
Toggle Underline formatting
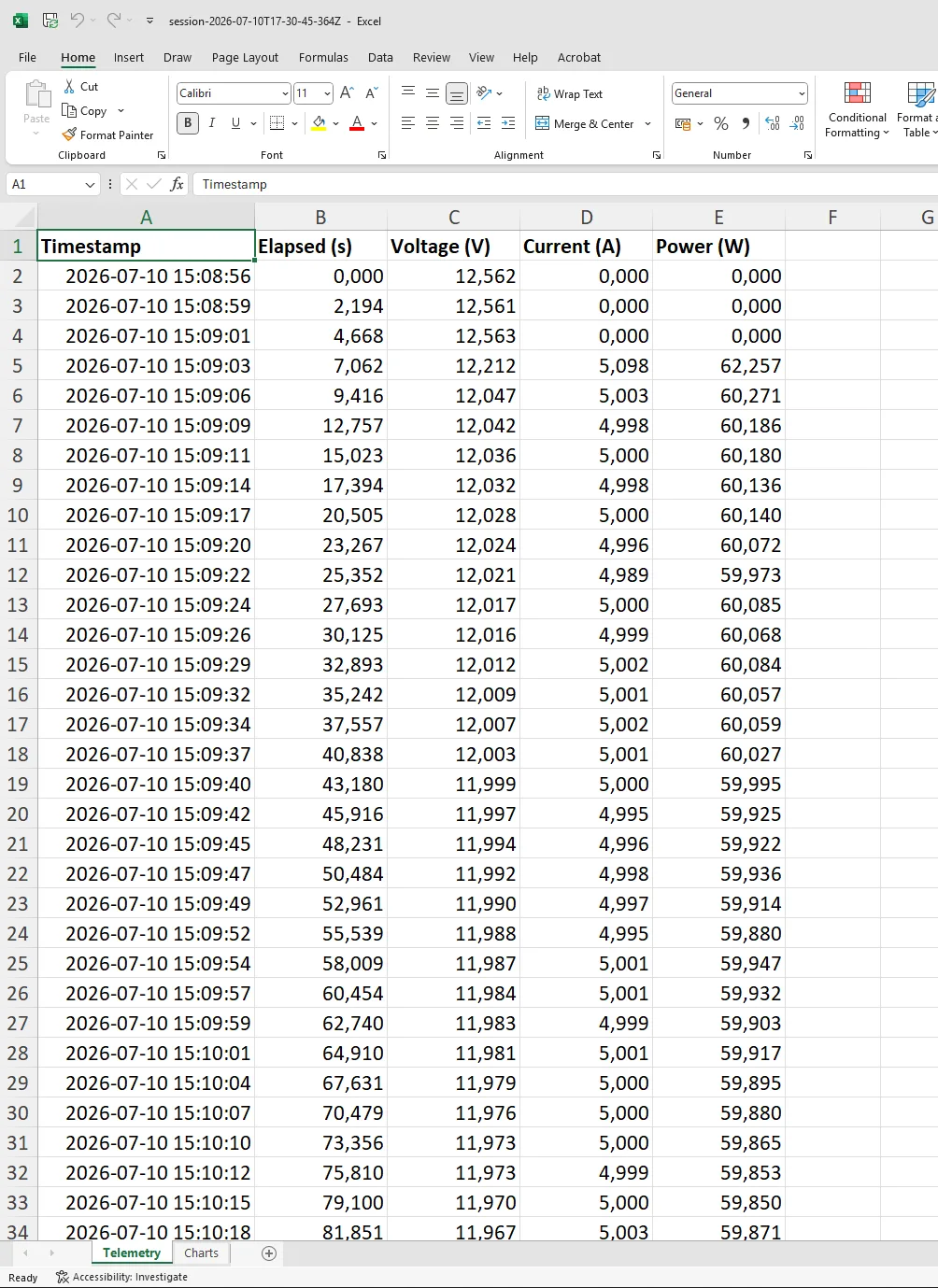(x=235, y=122)
